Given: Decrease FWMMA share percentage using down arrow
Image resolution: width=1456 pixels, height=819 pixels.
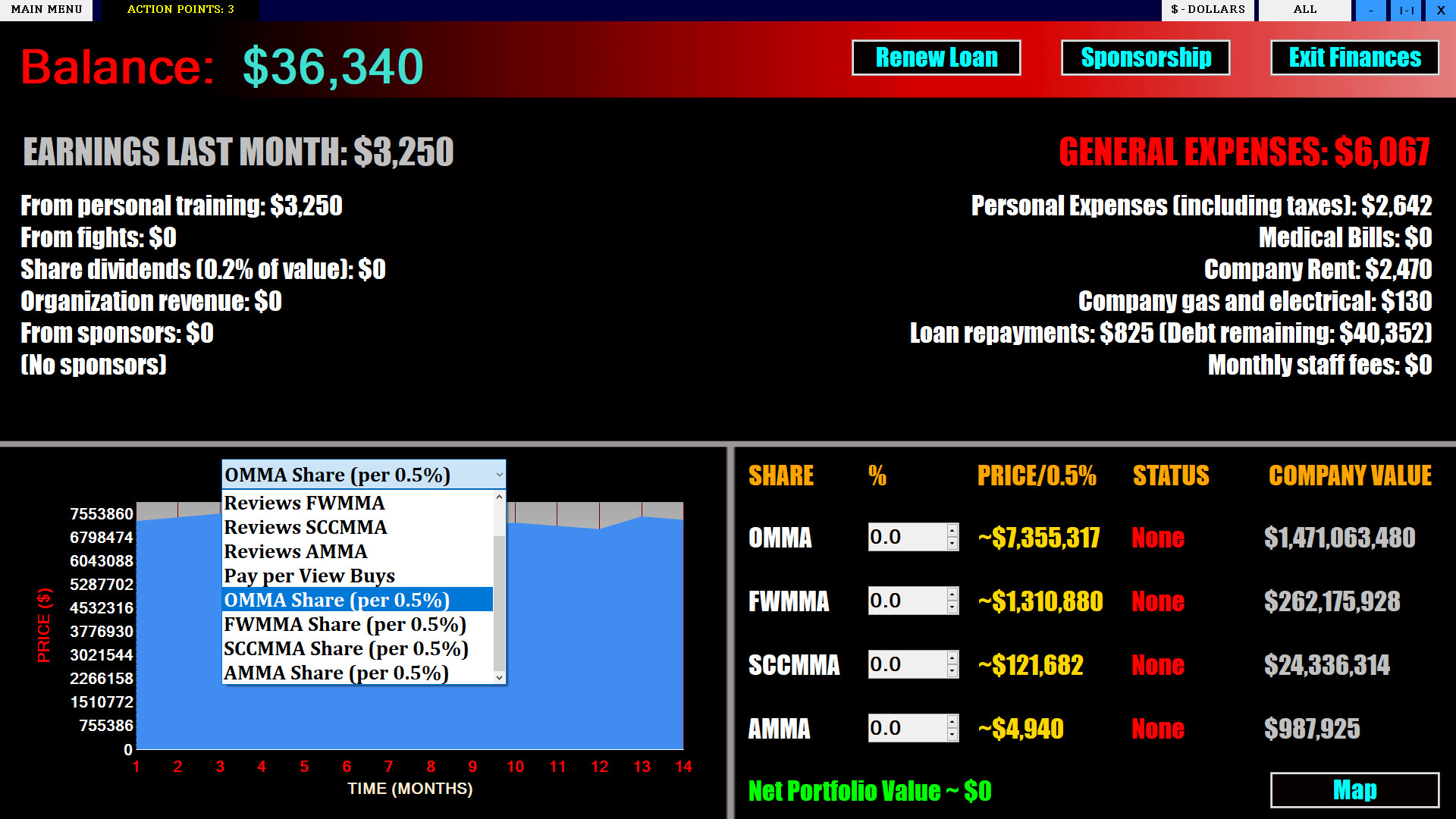Looking at the screenshot, I should [x=952, y=608].
